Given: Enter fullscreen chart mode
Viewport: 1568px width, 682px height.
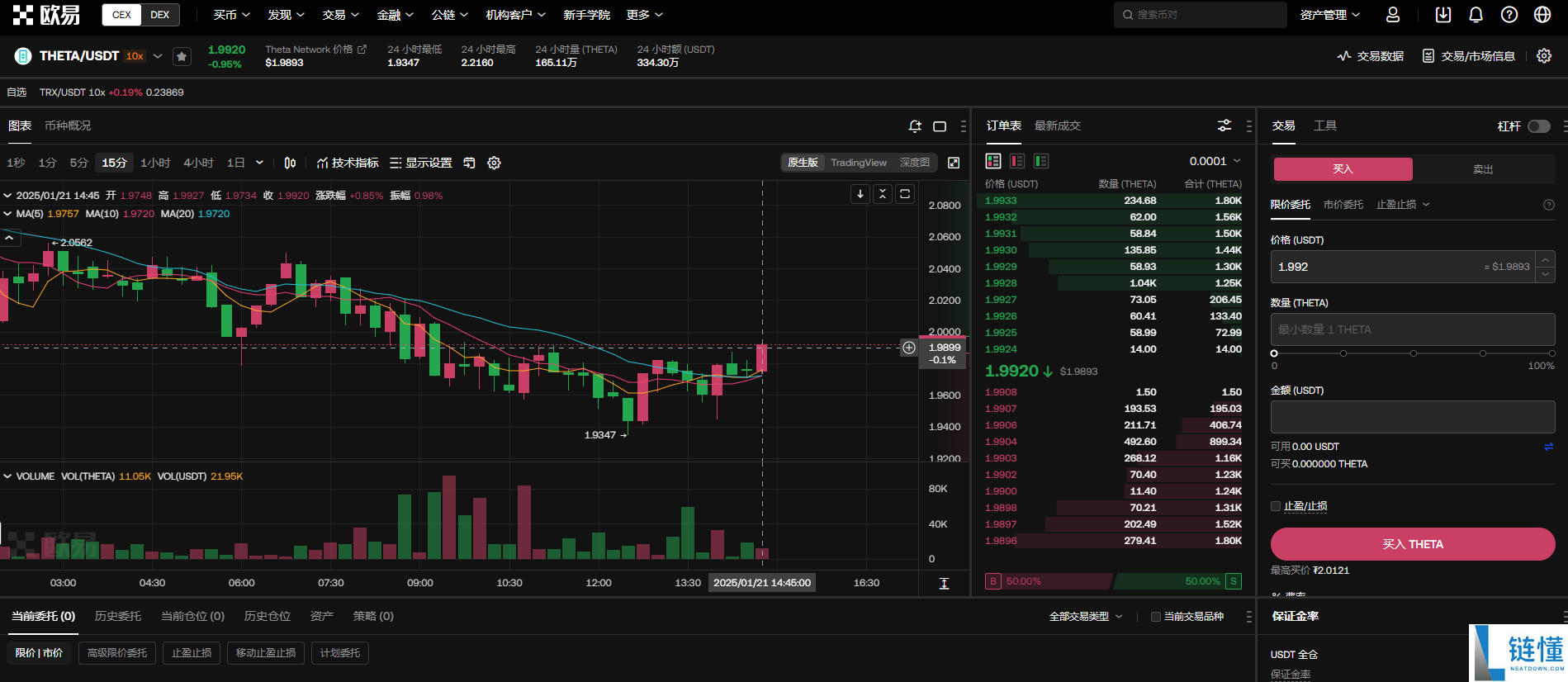Looking at the screenshot, I should click(954, 163).
